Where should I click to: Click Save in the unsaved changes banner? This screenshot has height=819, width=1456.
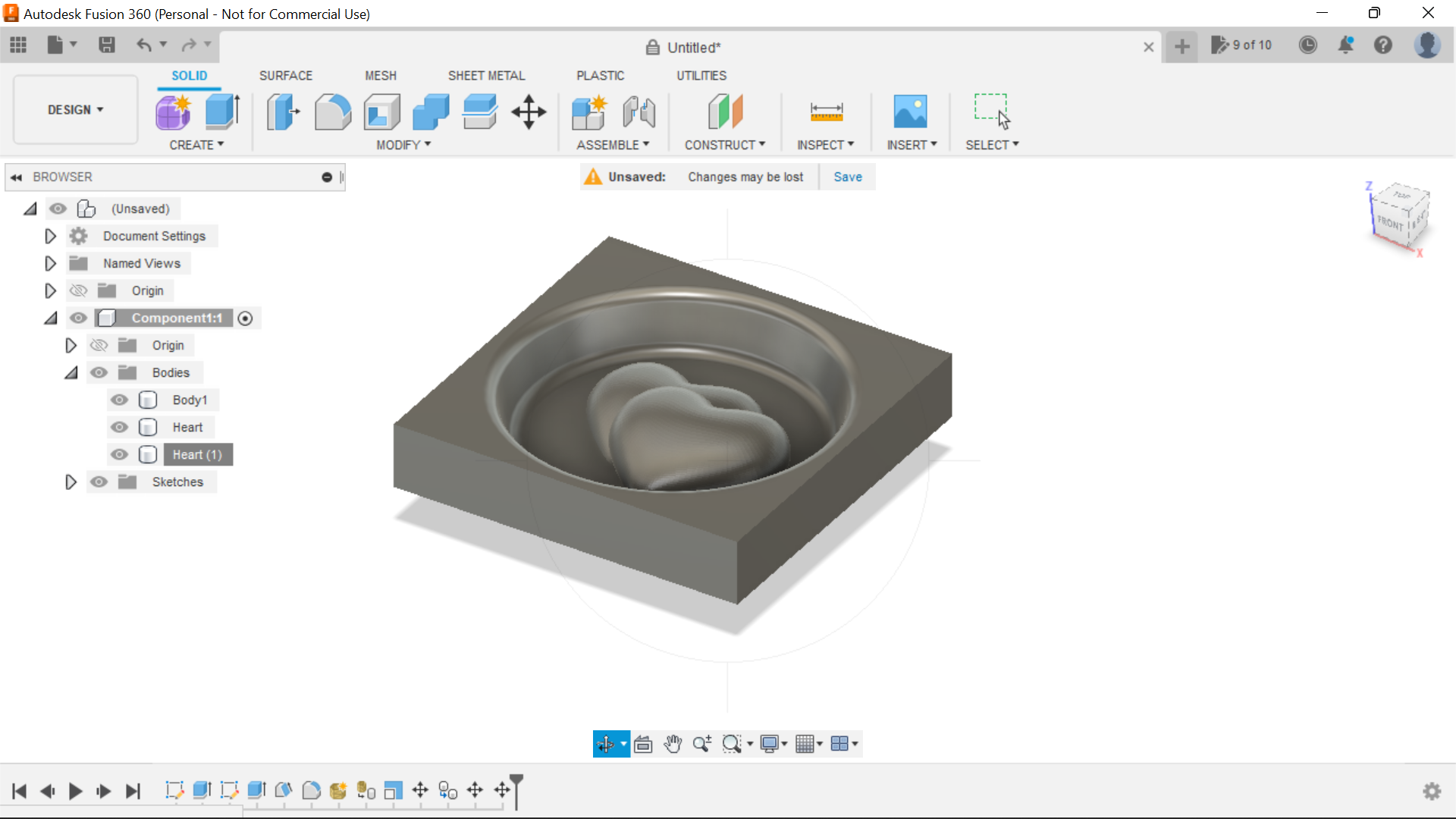(847, 177)
